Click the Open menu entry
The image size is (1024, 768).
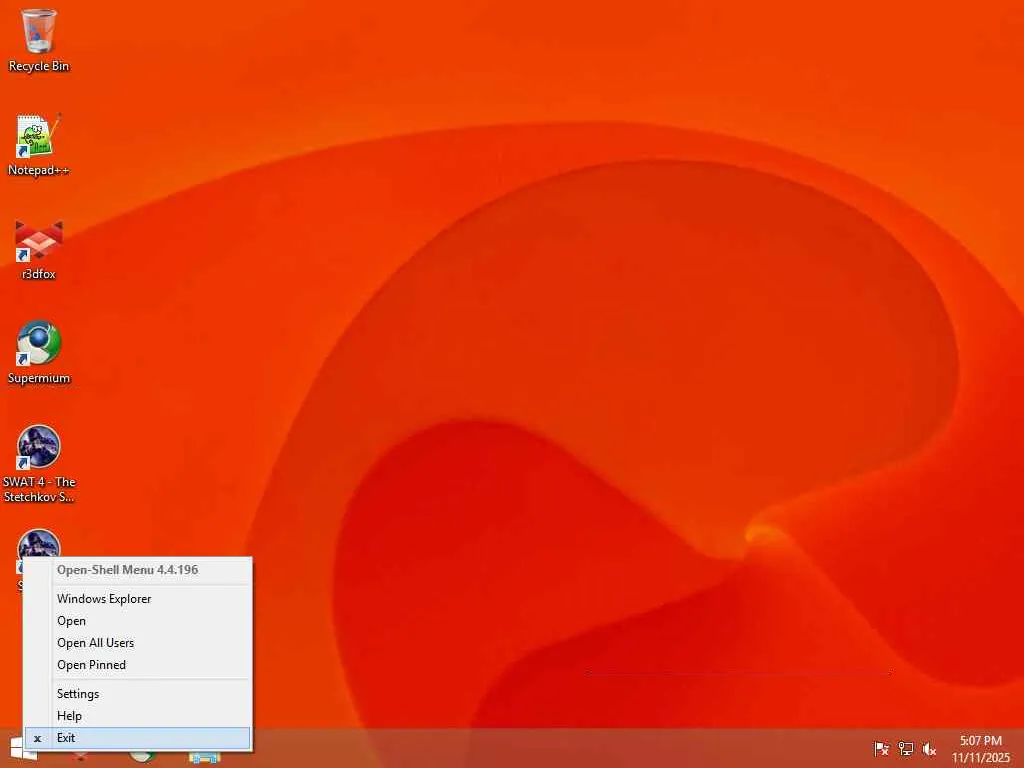[138, 621]
